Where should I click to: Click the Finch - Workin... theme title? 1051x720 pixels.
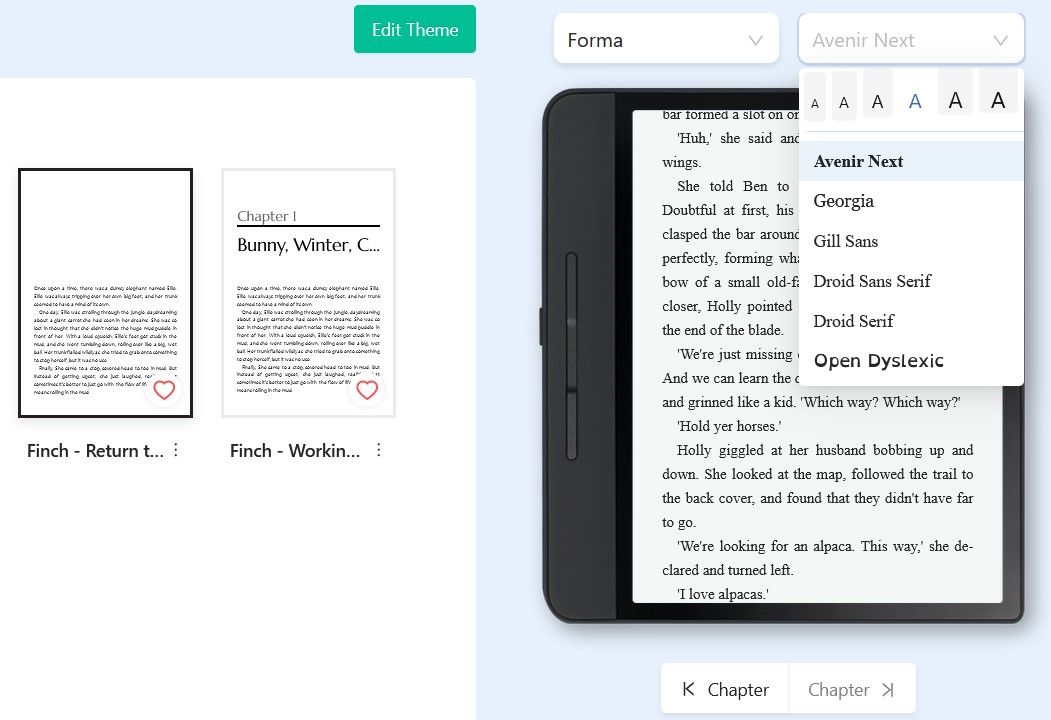coord(295,451)
